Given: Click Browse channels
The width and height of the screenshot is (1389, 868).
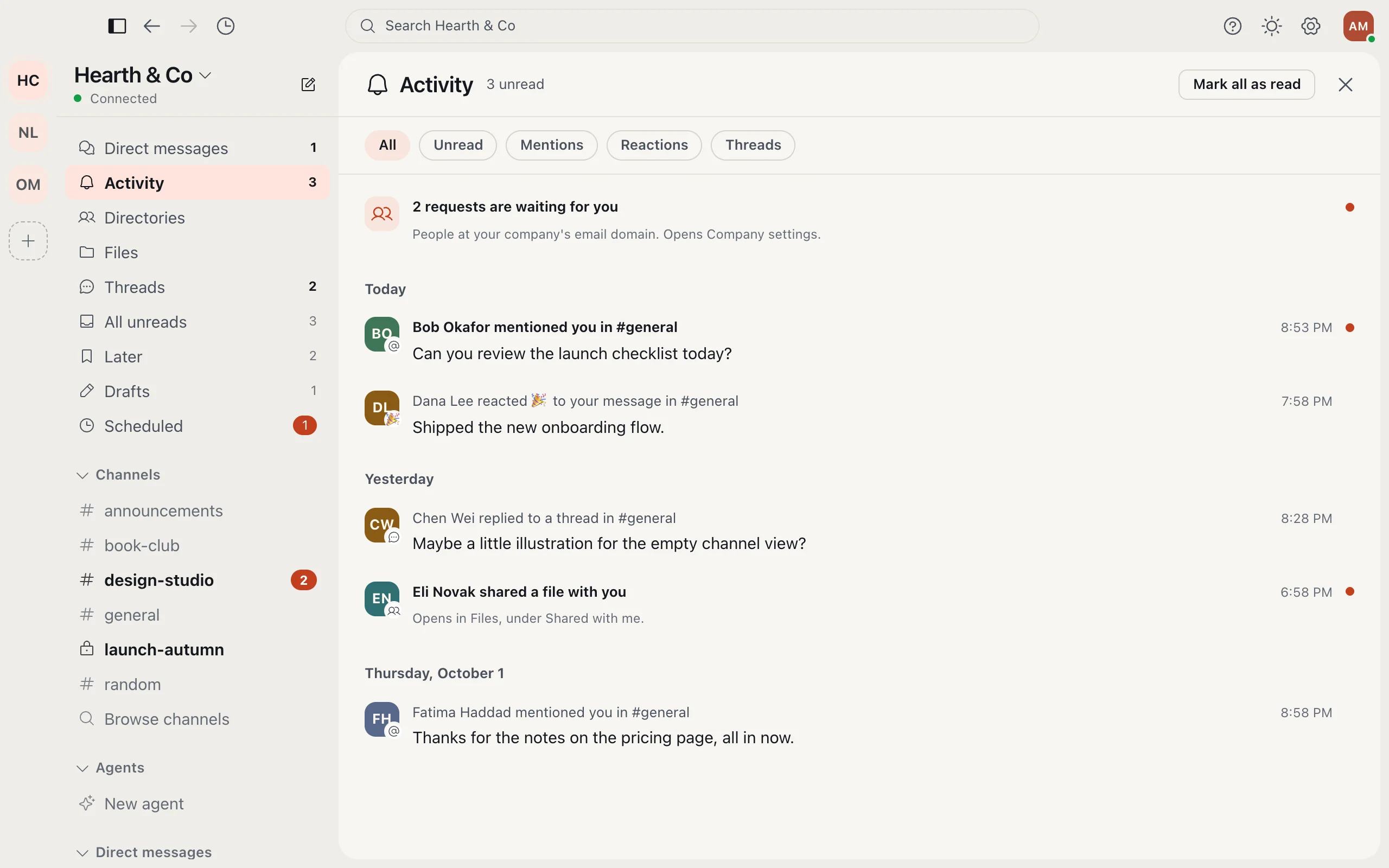Looking at the screenshot, I should tap(197, 719).
